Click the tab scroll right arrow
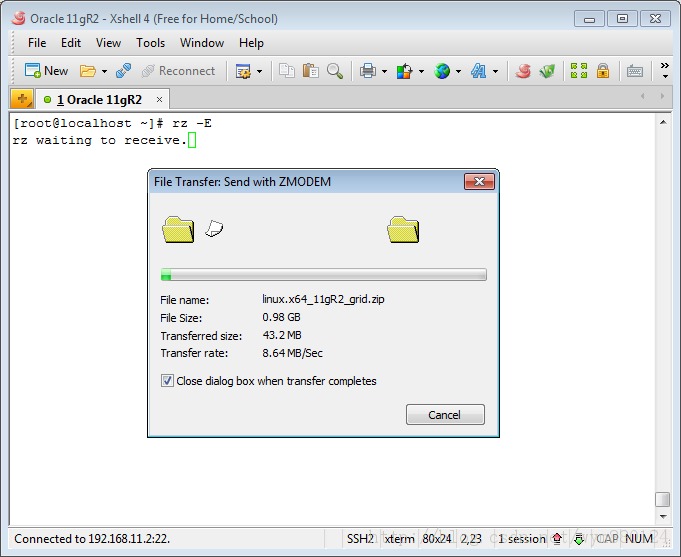Image resolution: width=681 pixels, height=557 pixels. (662, 96)
